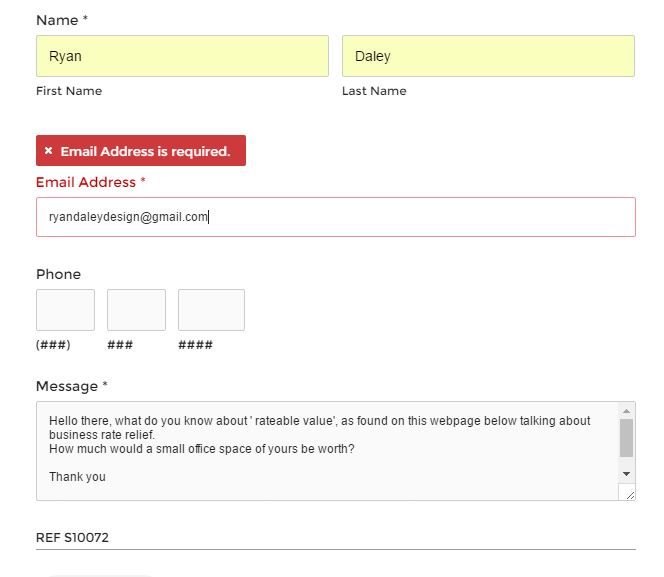Click inside the Message text area
Viewport: 664px width, 577px height.
[327, 451]
